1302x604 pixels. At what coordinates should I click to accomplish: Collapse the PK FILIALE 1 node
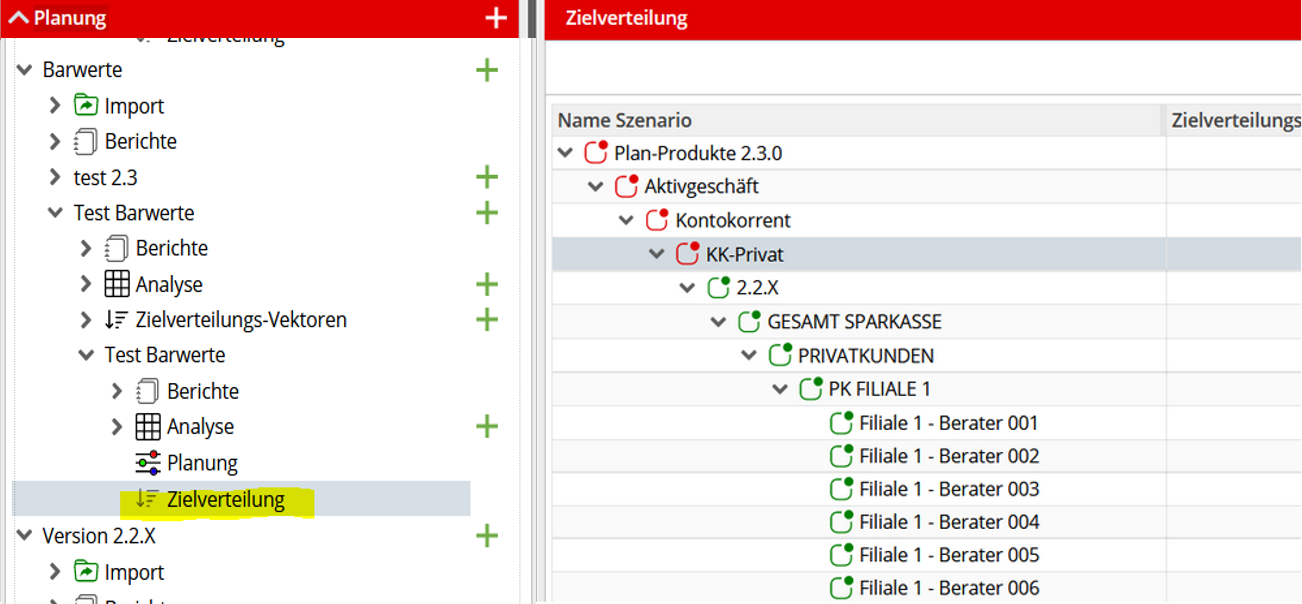tap(781, 389)
